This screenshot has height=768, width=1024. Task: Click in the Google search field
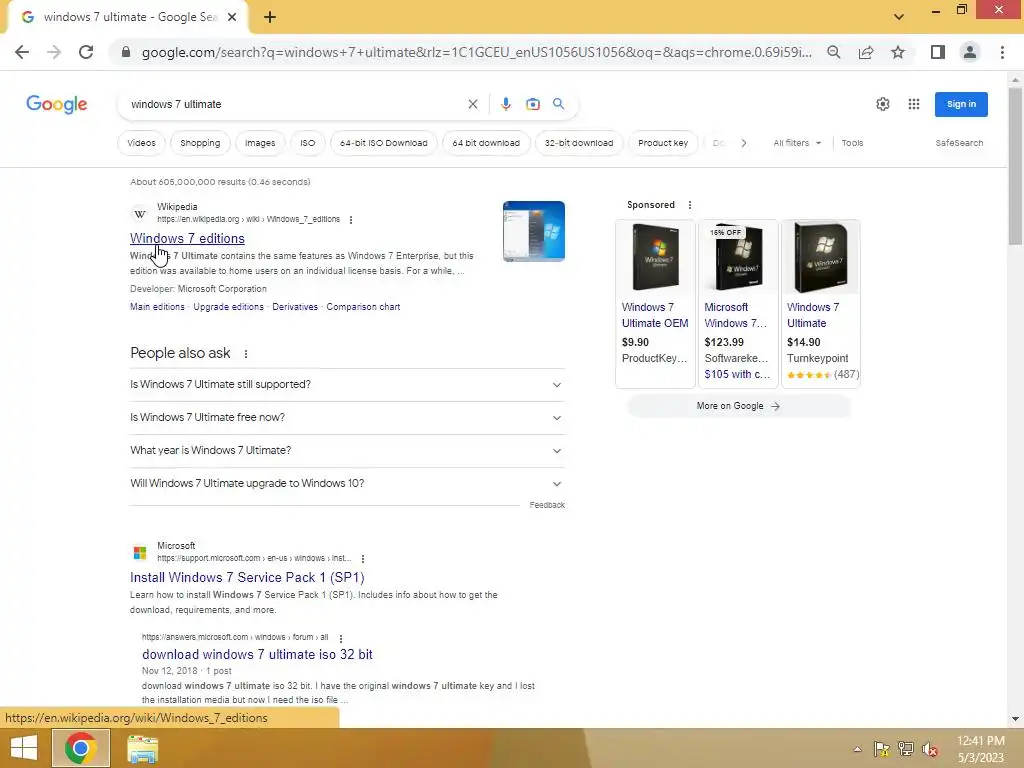(x=294, y=104)
